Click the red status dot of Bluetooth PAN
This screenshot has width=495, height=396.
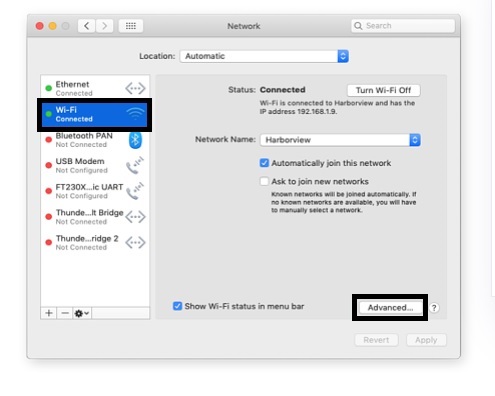pos(49,140)
